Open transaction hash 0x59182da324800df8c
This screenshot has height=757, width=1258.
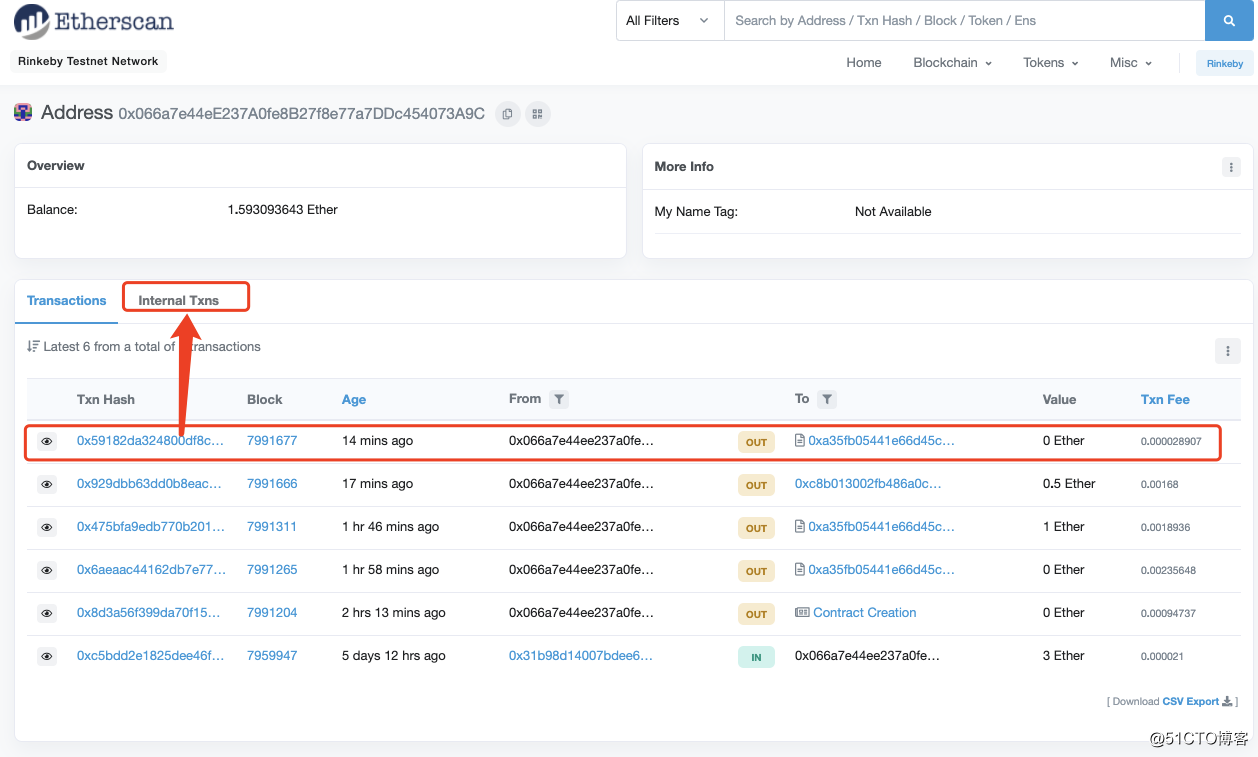tap(151, 440)
